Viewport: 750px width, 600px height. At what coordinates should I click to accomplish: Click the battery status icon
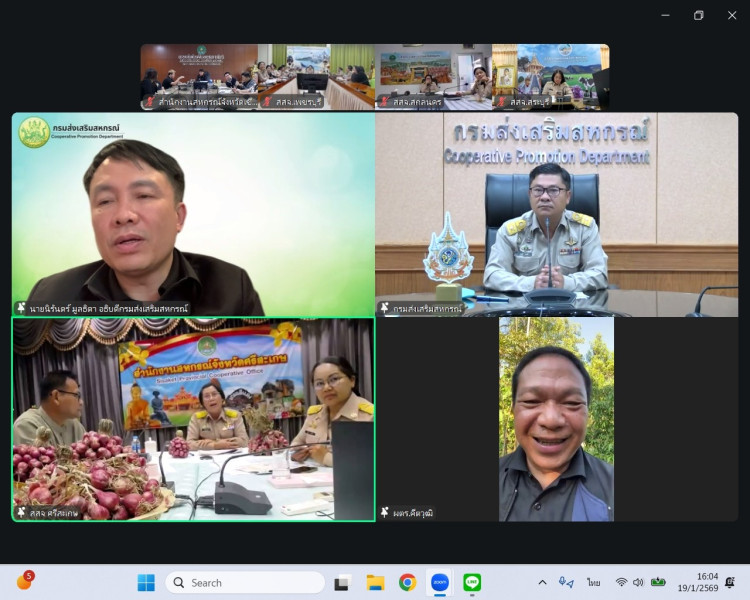[x=658, y=582]
